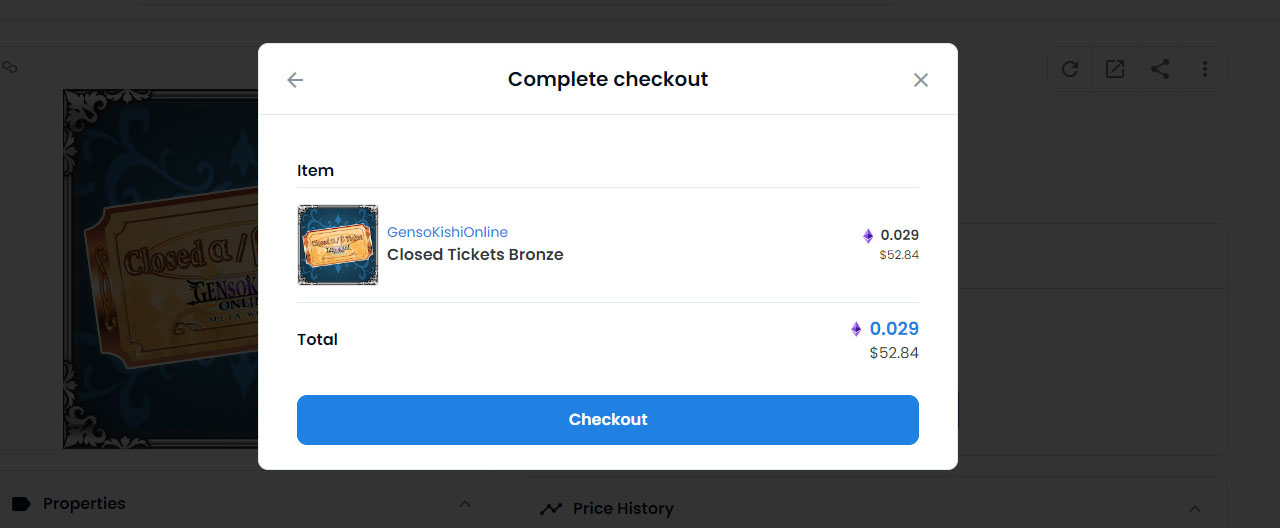Click the Properties tag icon
The height and width of the screenshot is (528, 1280).
tap(21, 504)
